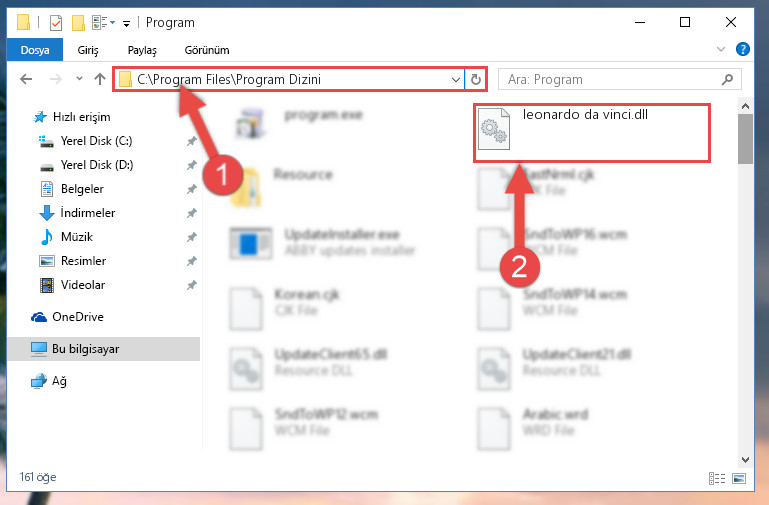Image resolution: width=769 pixels, height=505 pixels.
Task: Refresh the current folder view
Action: [x=475, y=79]
